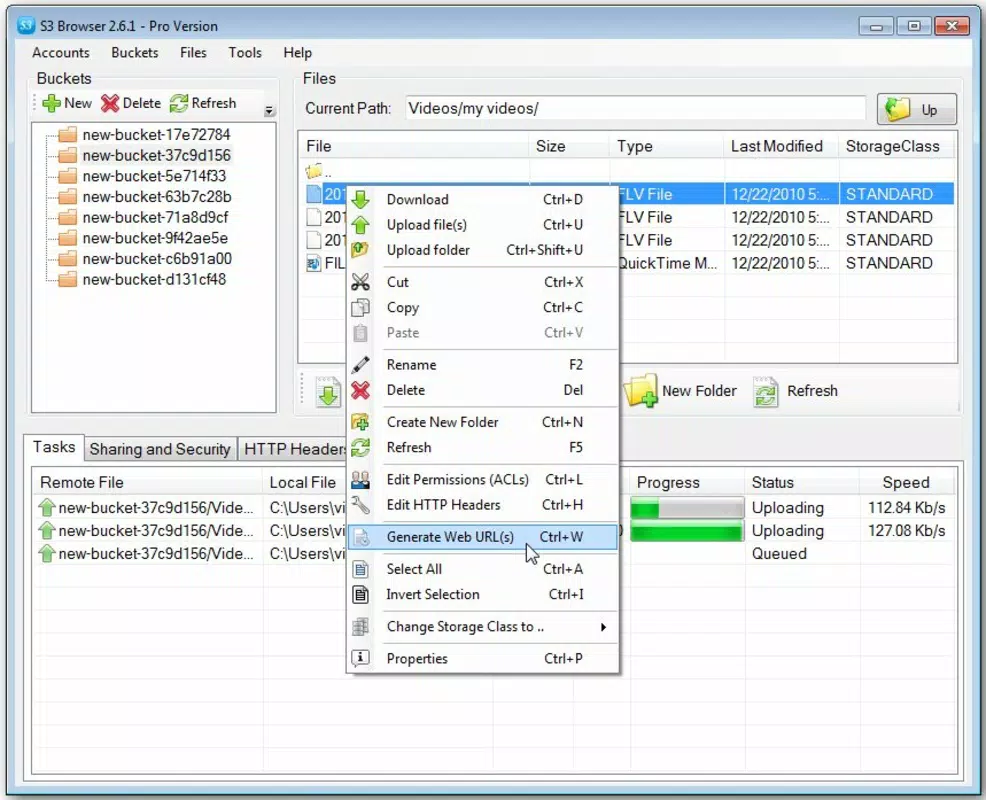Select bucket new-bucket-9f42ae5e
This screenshot has height=800, width=986.
[155, 238]
